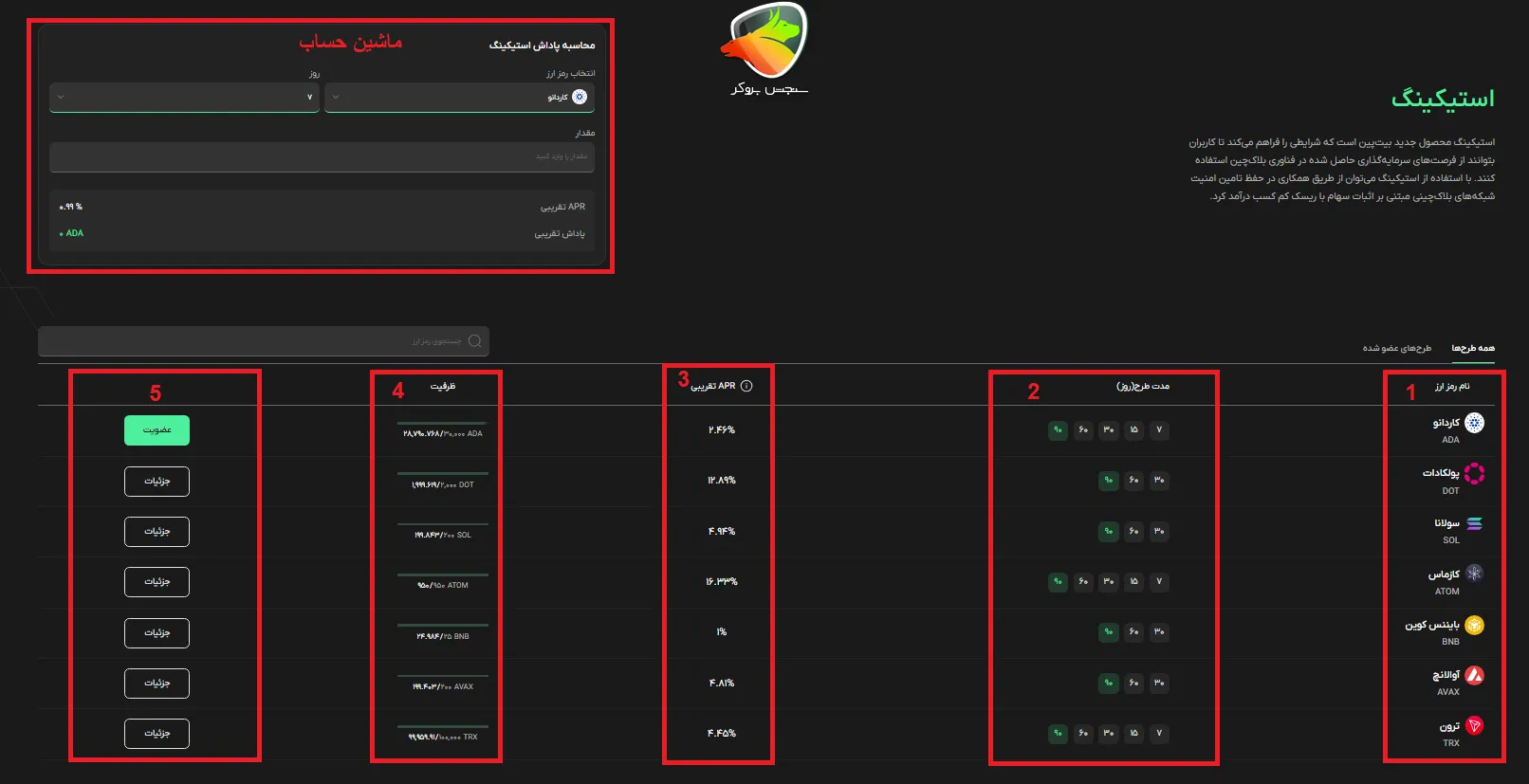The image size is (1529, 784).
Task: Select the 15-day term in the ADA row
Action: coord(1133,430)
